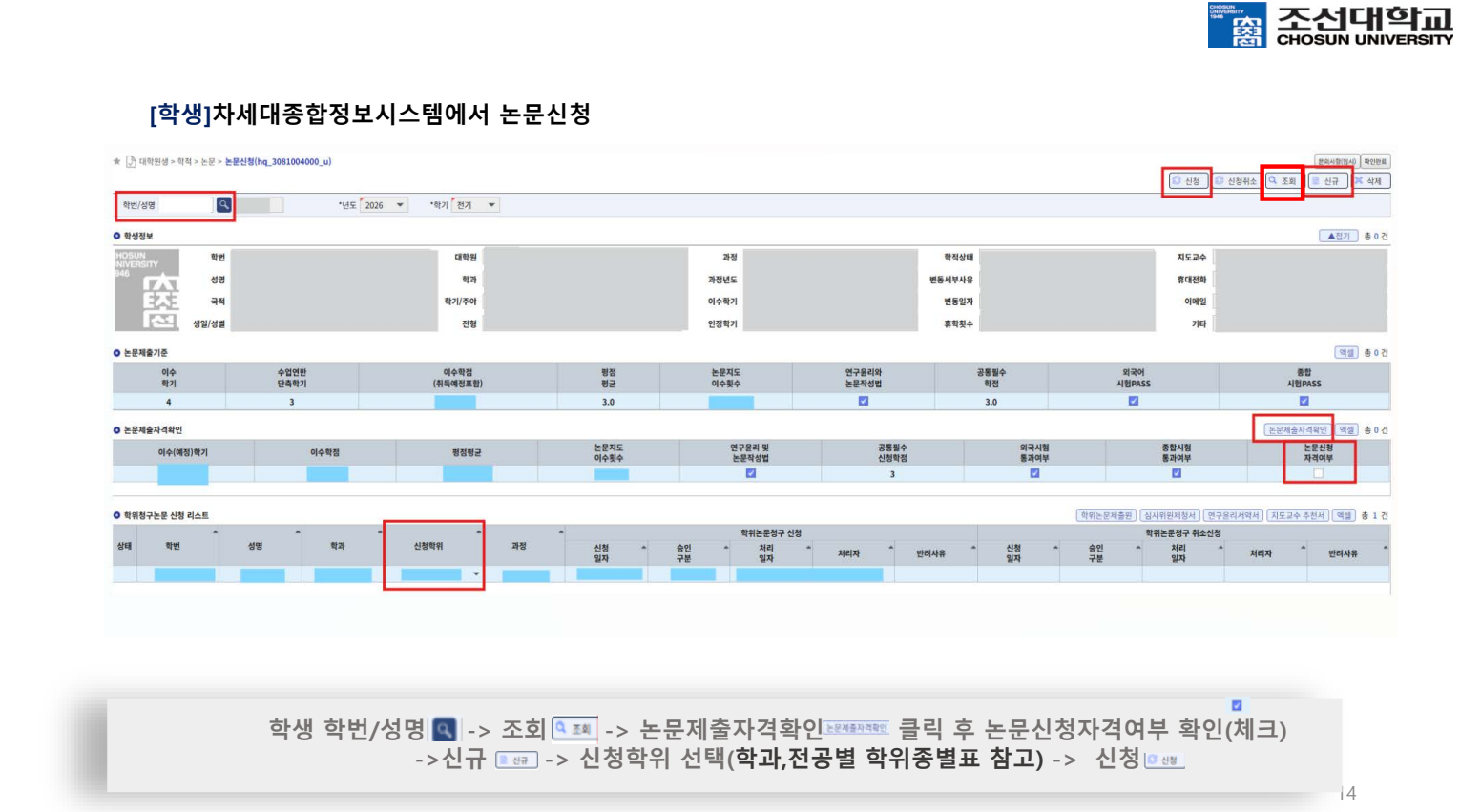This screenshot has height=812, width=1460.
Task: Click the 상태 column header in the list
Action: (x=124, y=547)
